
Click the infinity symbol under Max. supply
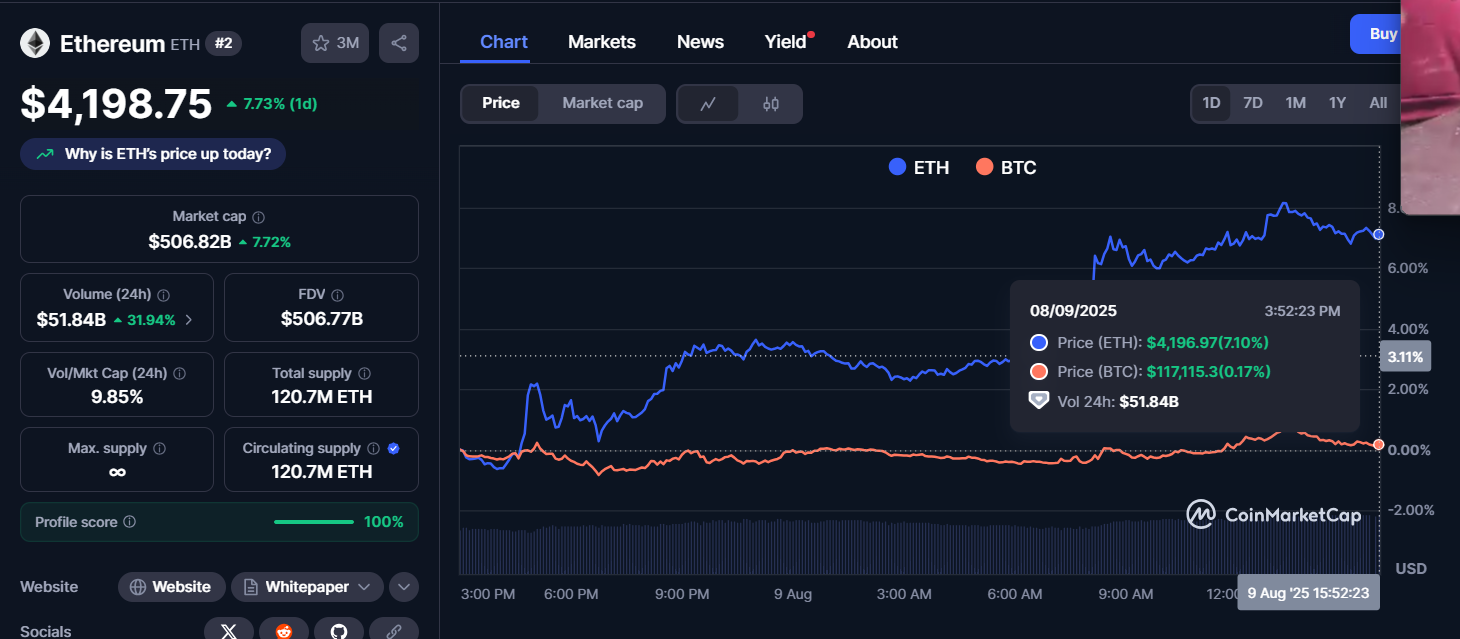117,472
